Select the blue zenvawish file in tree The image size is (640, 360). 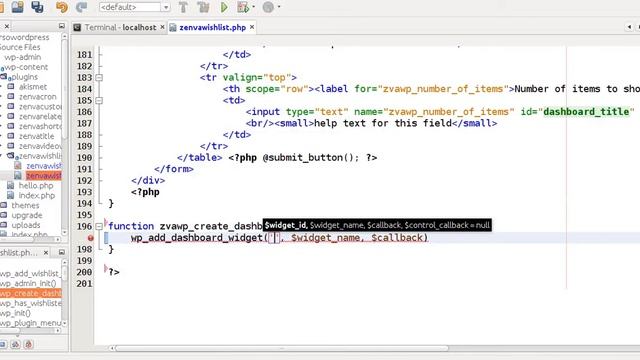click(x=44, y=166)
